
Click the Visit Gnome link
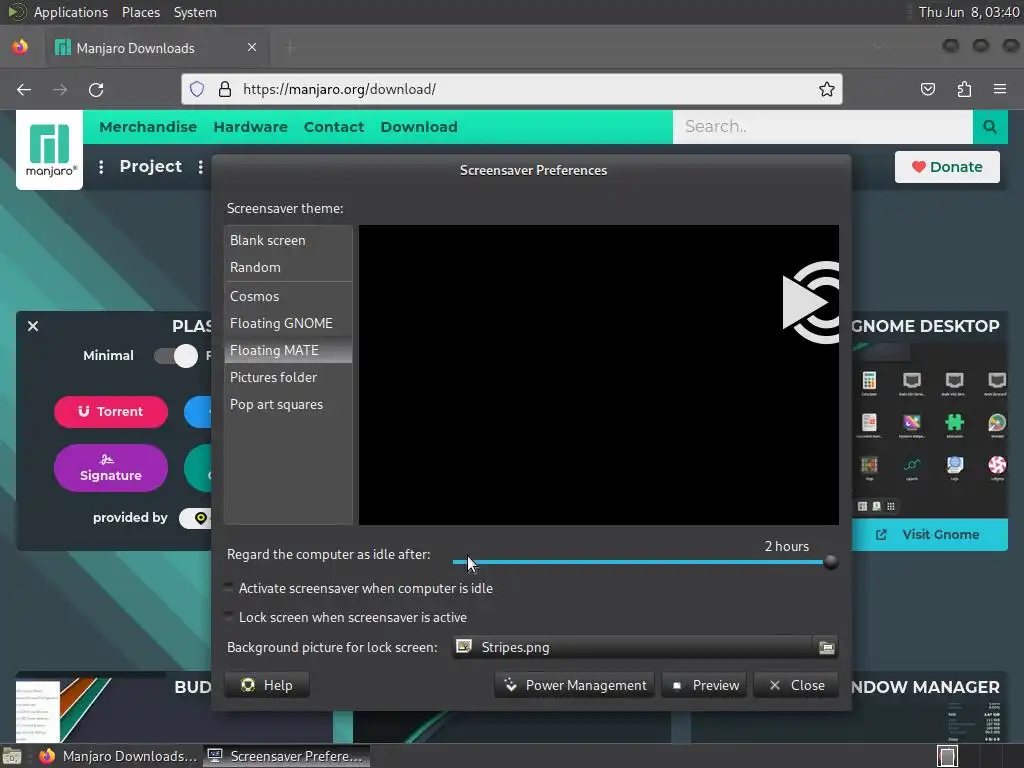pos(929,534)
